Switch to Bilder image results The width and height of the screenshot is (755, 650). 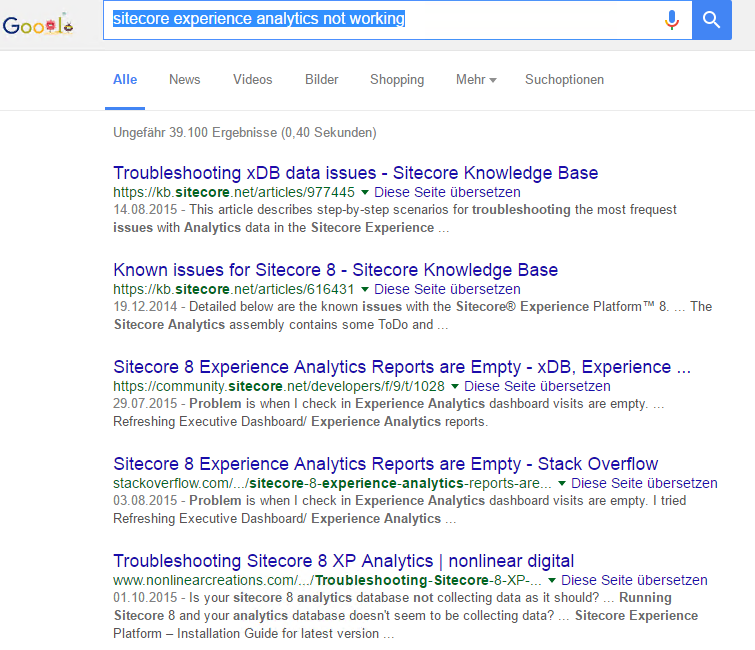pyautogui.click(x=321, y=80)
